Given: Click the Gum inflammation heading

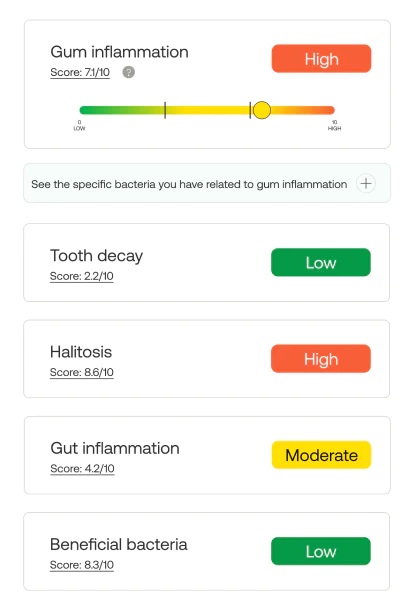Looking at the screenshot, I should tap(119, 52).
